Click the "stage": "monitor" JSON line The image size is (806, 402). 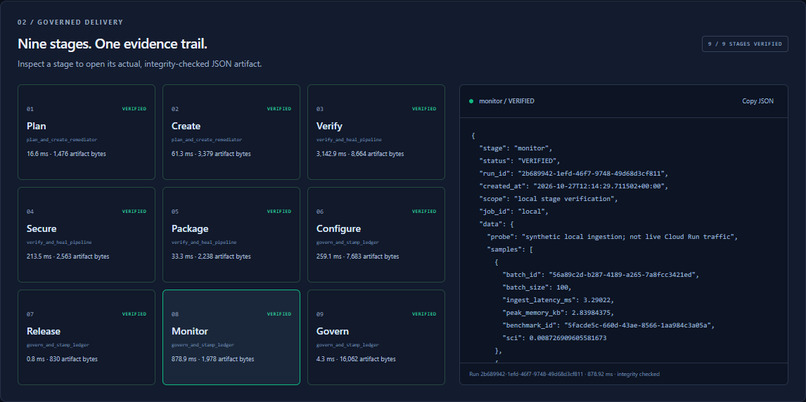pyautogui.click(x=516, y=148)
